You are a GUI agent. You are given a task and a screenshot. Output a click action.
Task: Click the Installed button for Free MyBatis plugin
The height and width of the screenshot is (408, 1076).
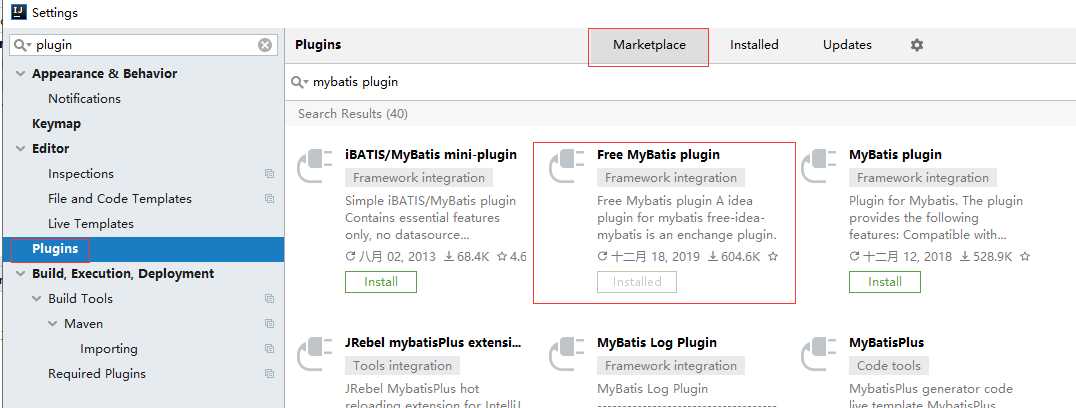point(637,282)
